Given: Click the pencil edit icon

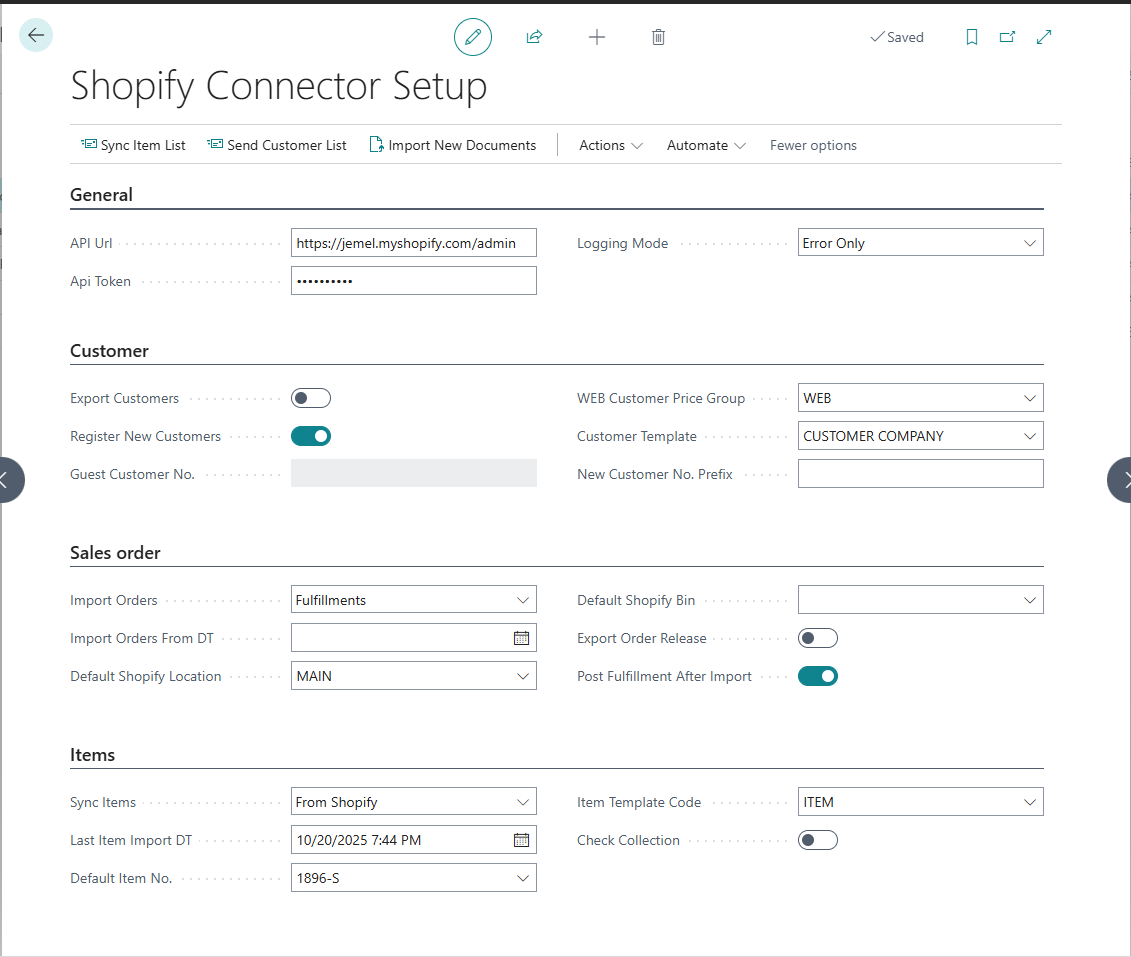Looking at the screenshot, I should (473, 37).
